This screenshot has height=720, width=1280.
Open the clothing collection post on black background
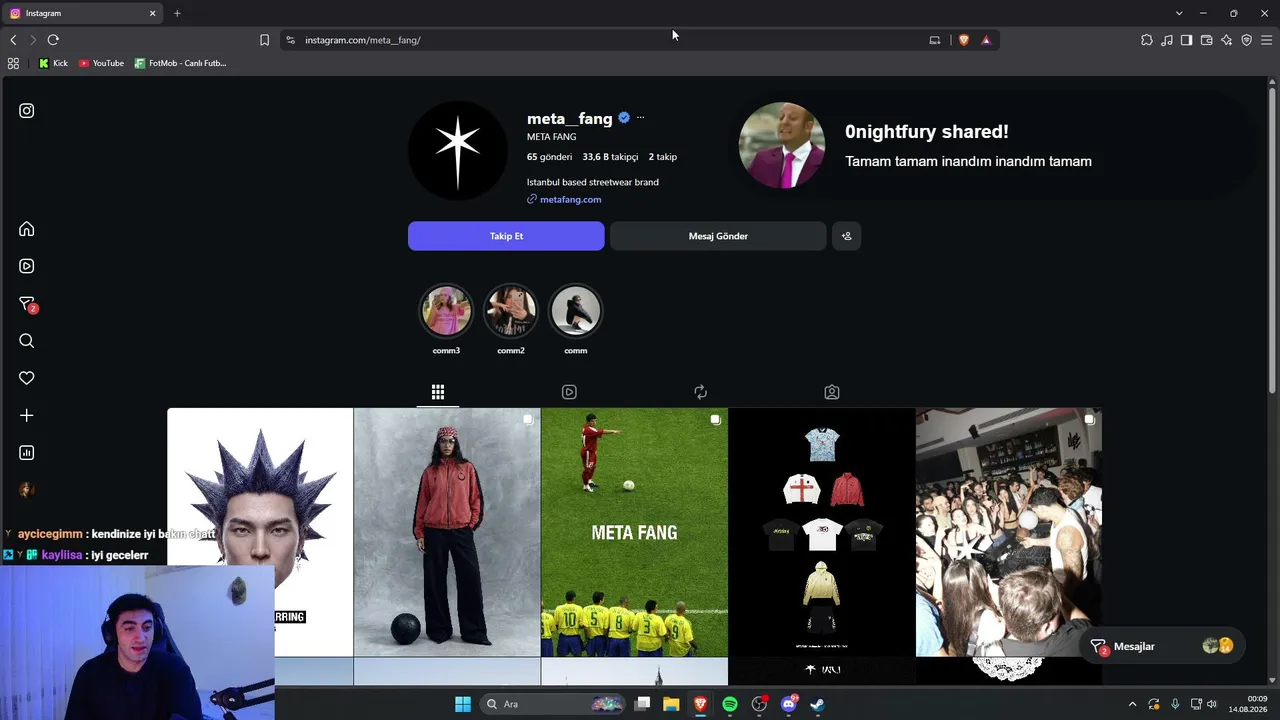click(821, 532)
